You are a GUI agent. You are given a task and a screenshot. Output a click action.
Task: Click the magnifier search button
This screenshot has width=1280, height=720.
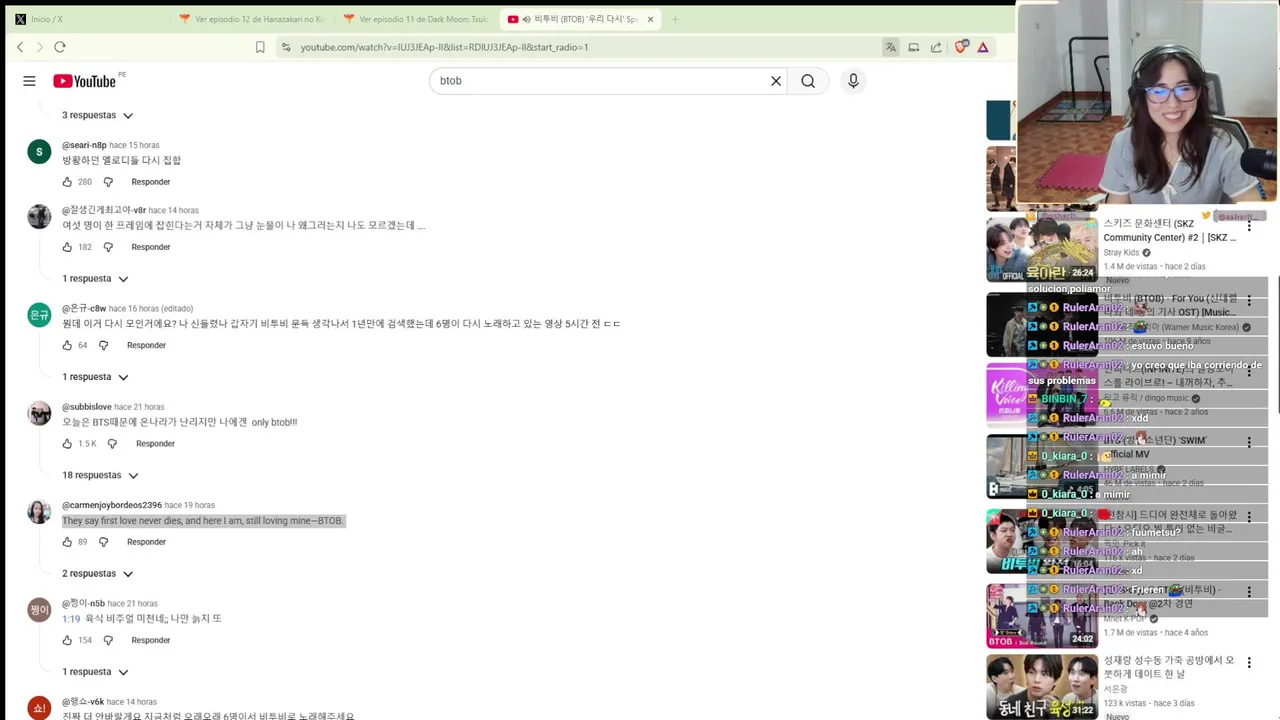pyautogui.click(x=808, y=81)
